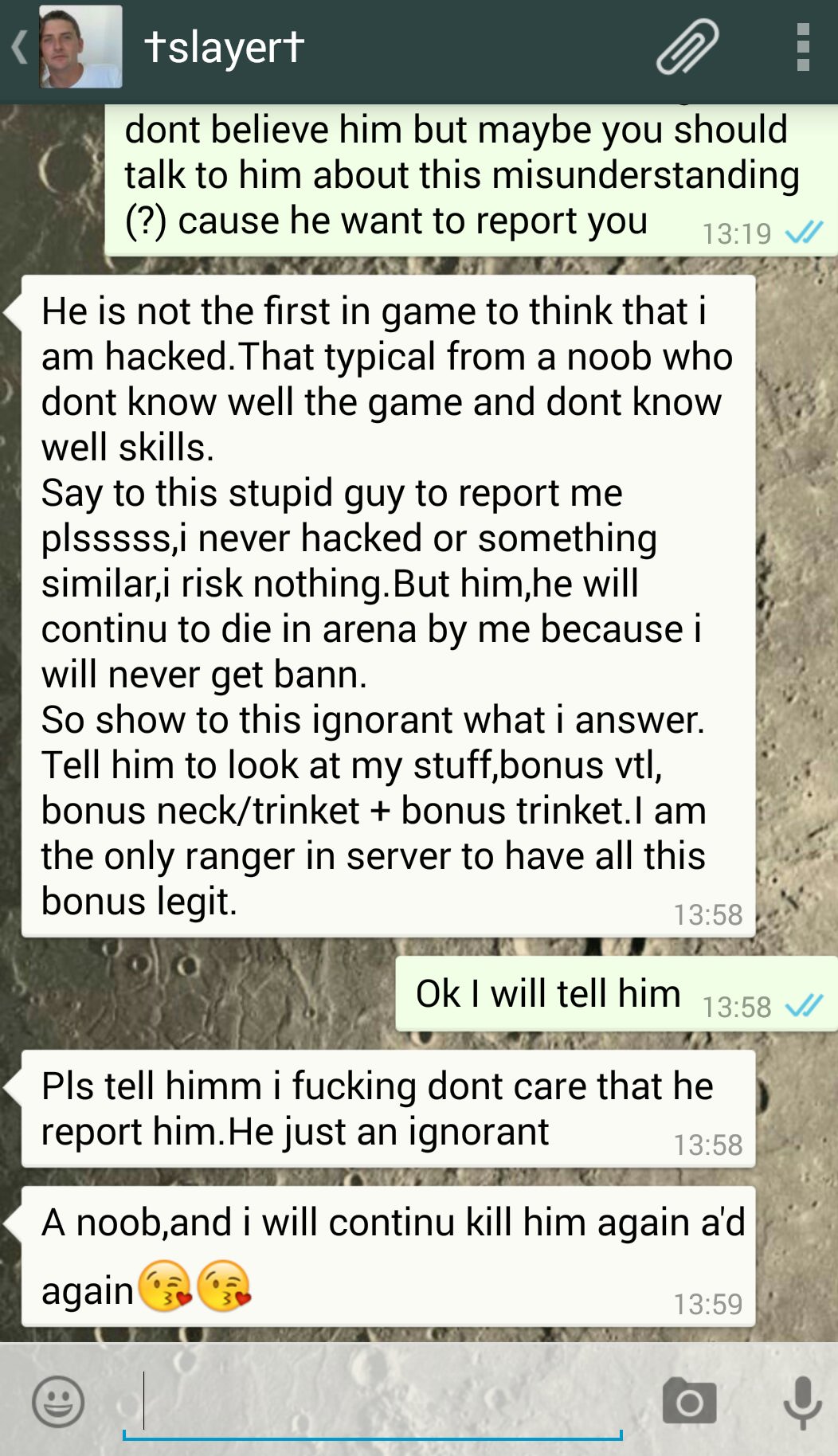Select the 'Ok I will tell him' message
This screenshot has height=1456, width=838.
click(x=617, y=994)
